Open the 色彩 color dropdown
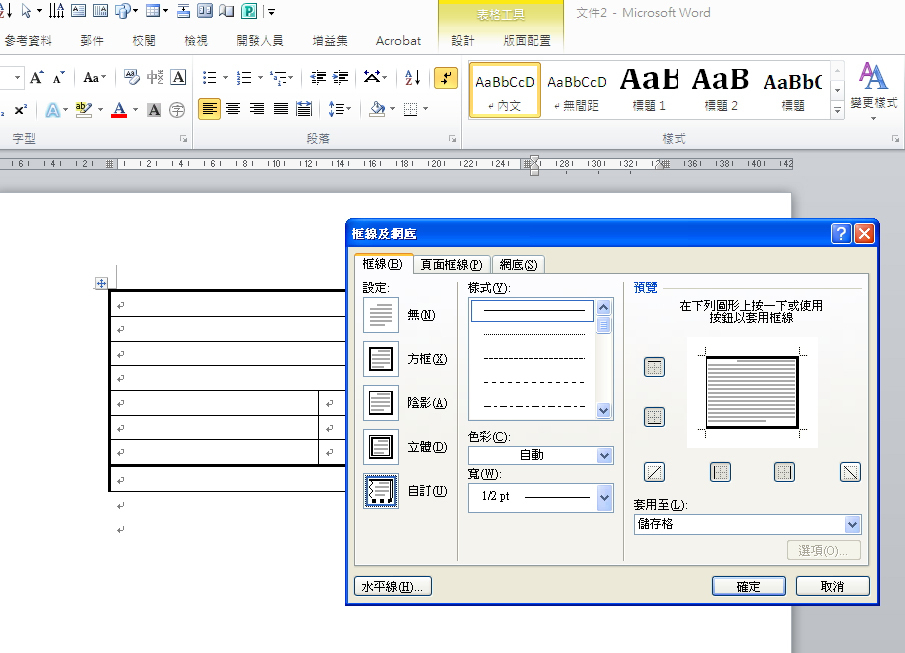Viewport: 905px width, 653px height. (x=604, y=456)
